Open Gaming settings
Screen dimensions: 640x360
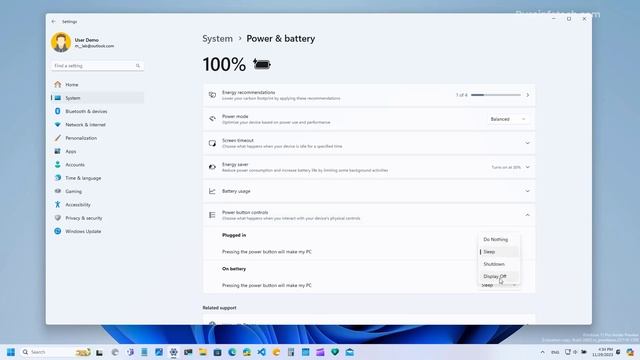97,191
